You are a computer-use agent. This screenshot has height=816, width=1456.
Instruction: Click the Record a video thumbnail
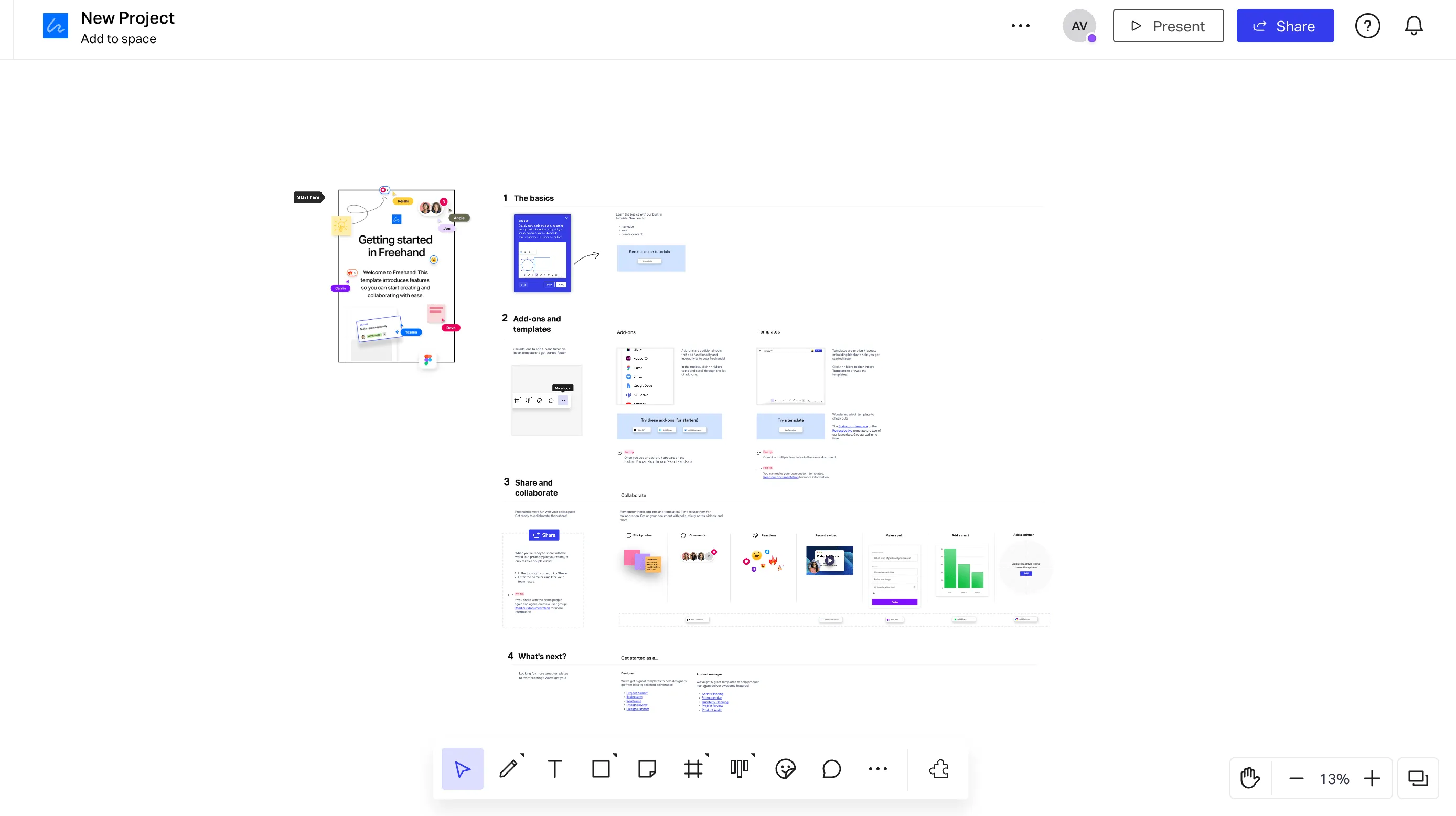[x=829, y=560]
